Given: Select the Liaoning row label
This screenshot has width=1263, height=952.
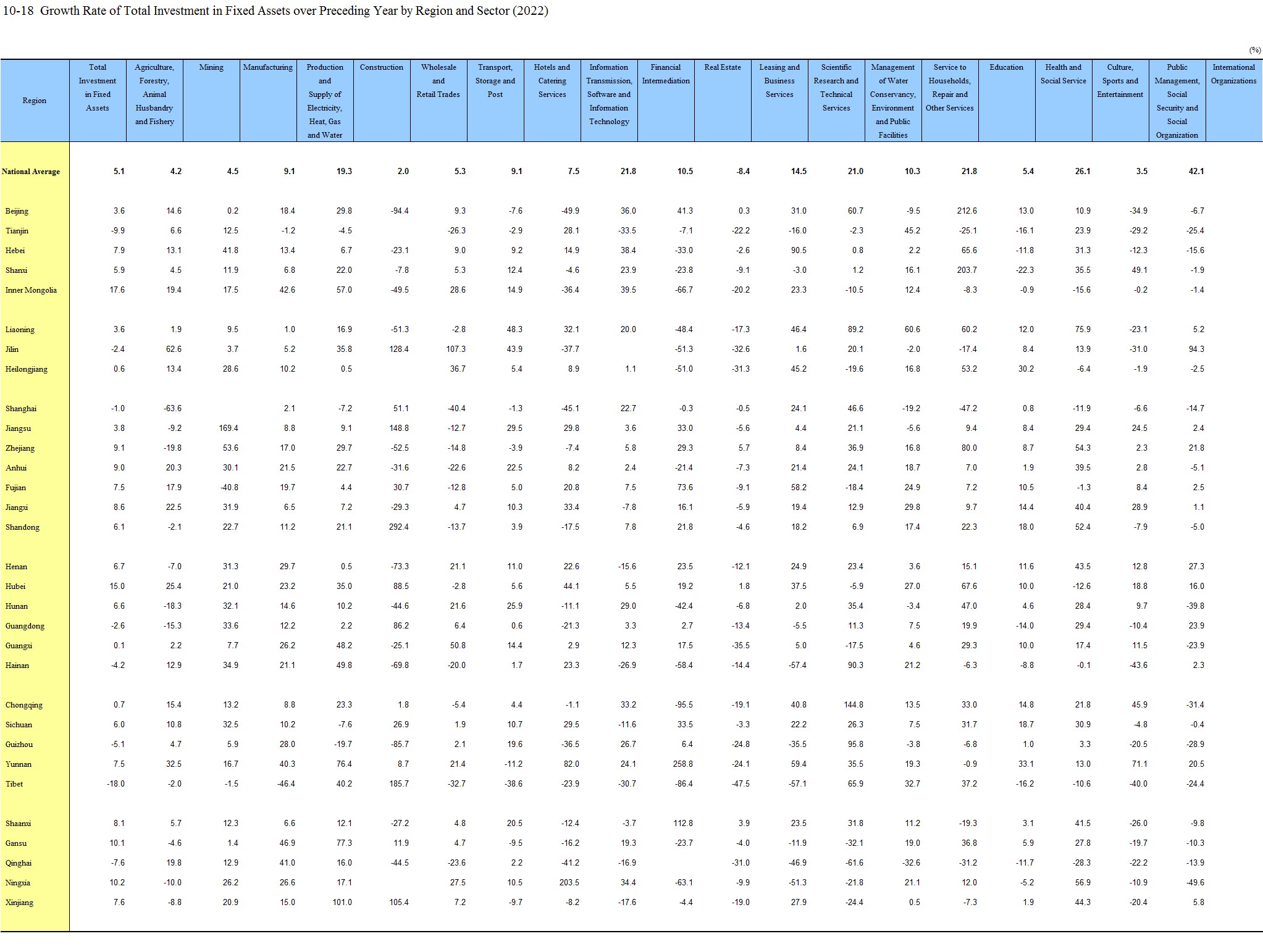Looking at the screenshot, I should click(20, 330).
